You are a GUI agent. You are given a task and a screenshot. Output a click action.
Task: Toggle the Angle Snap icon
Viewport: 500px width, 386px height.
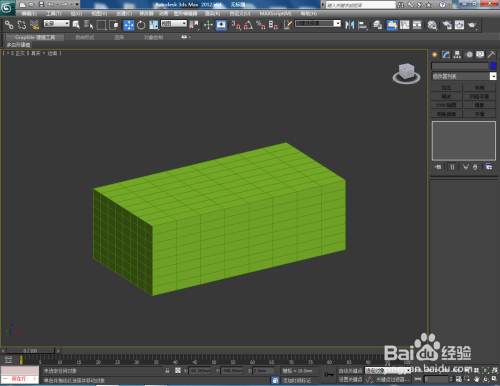[x=248, y=25]
